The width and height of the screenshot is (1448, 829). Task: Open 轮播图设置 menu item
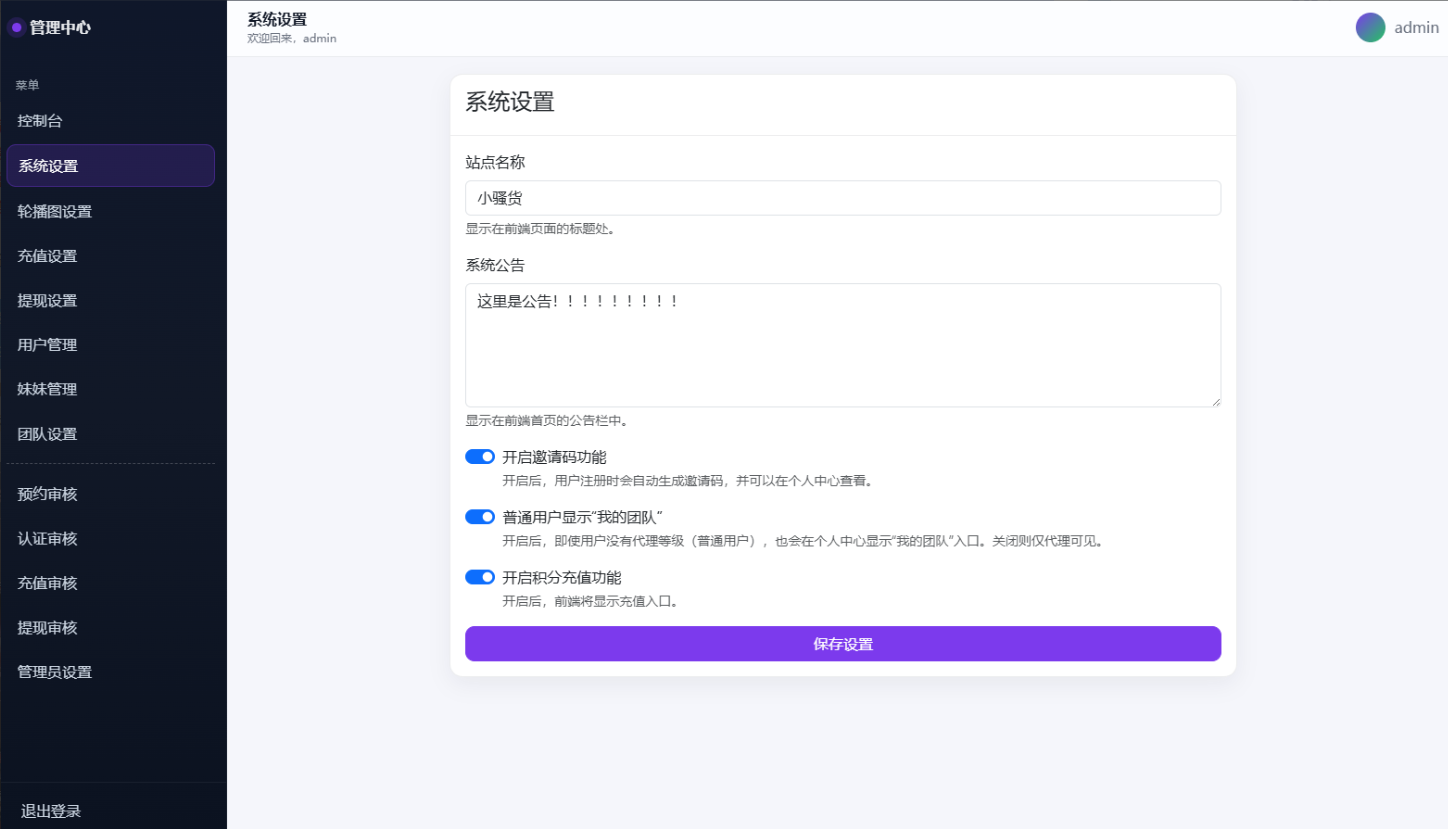coord(111,212)
